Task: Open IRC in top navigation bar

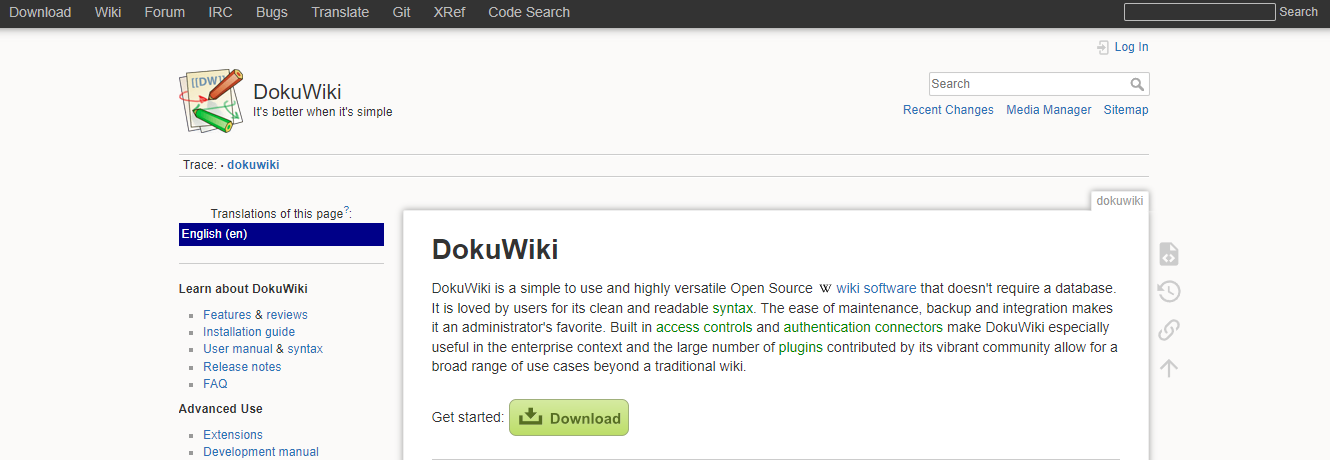Action: [220, 12]
